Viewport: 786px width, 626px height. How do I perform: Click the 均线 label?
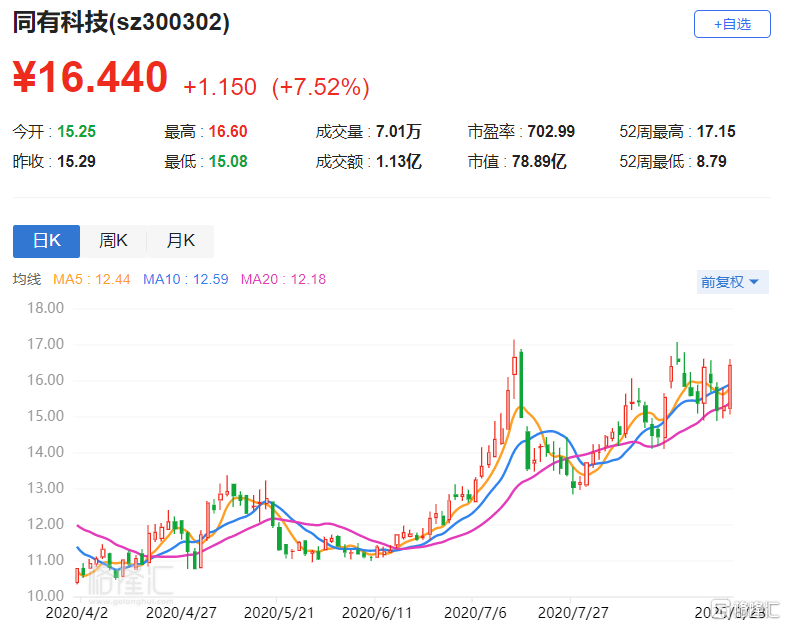(27, 279)
